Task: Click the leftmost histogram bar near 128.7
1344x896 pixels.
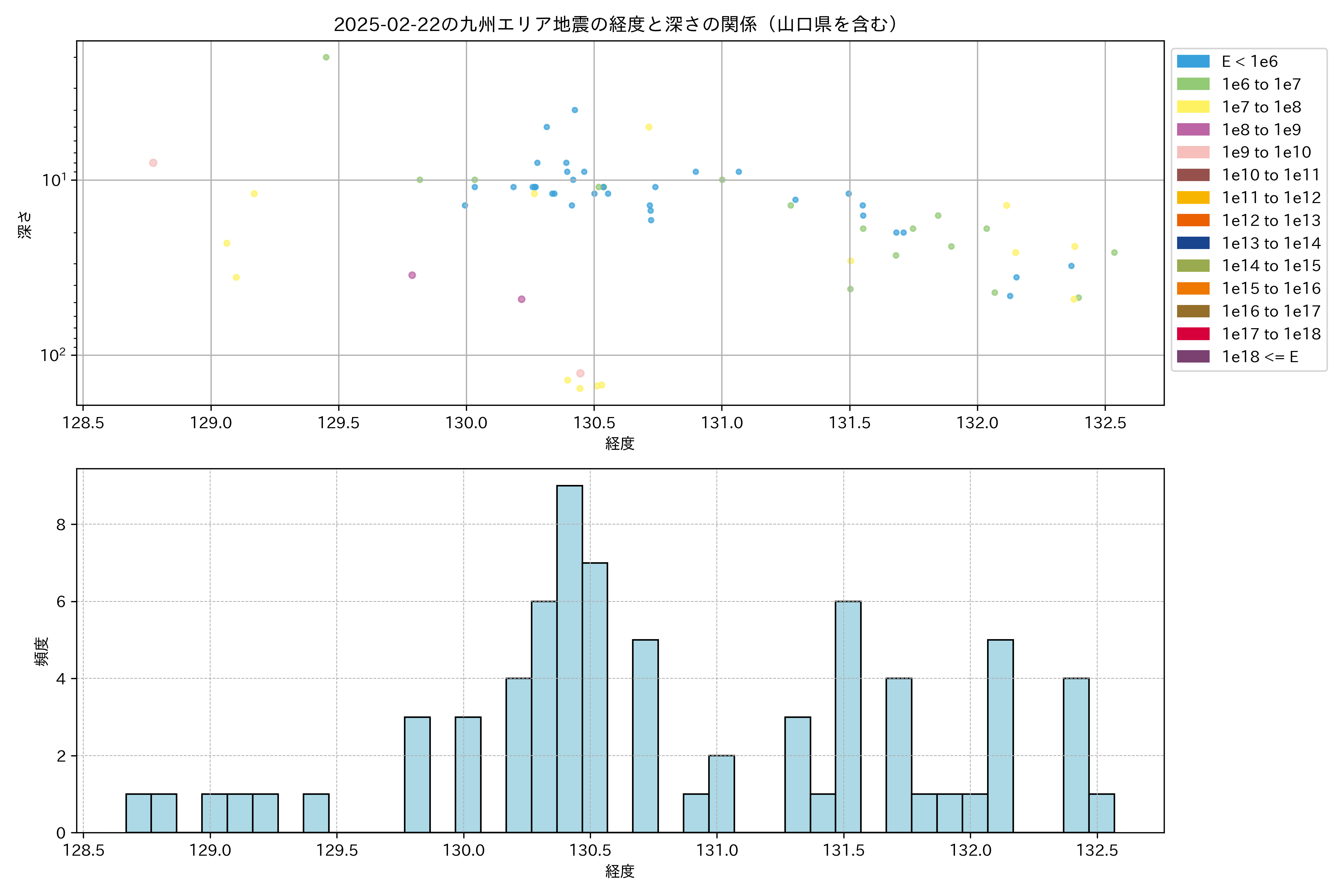Action: click(x=138, y=813)
